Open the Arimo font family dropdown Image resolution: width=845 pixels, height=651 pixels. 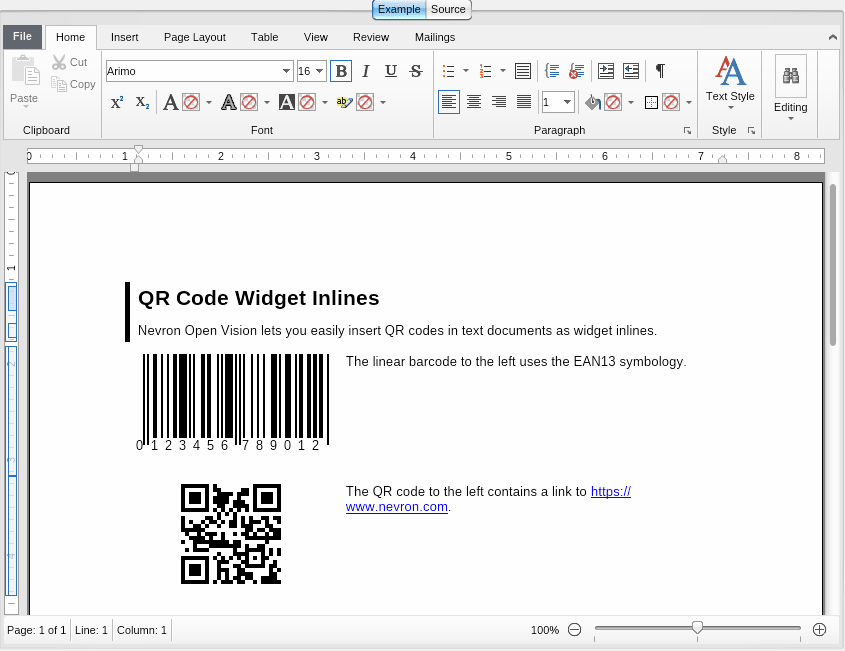pyautogui.click(x=286, y=71)
